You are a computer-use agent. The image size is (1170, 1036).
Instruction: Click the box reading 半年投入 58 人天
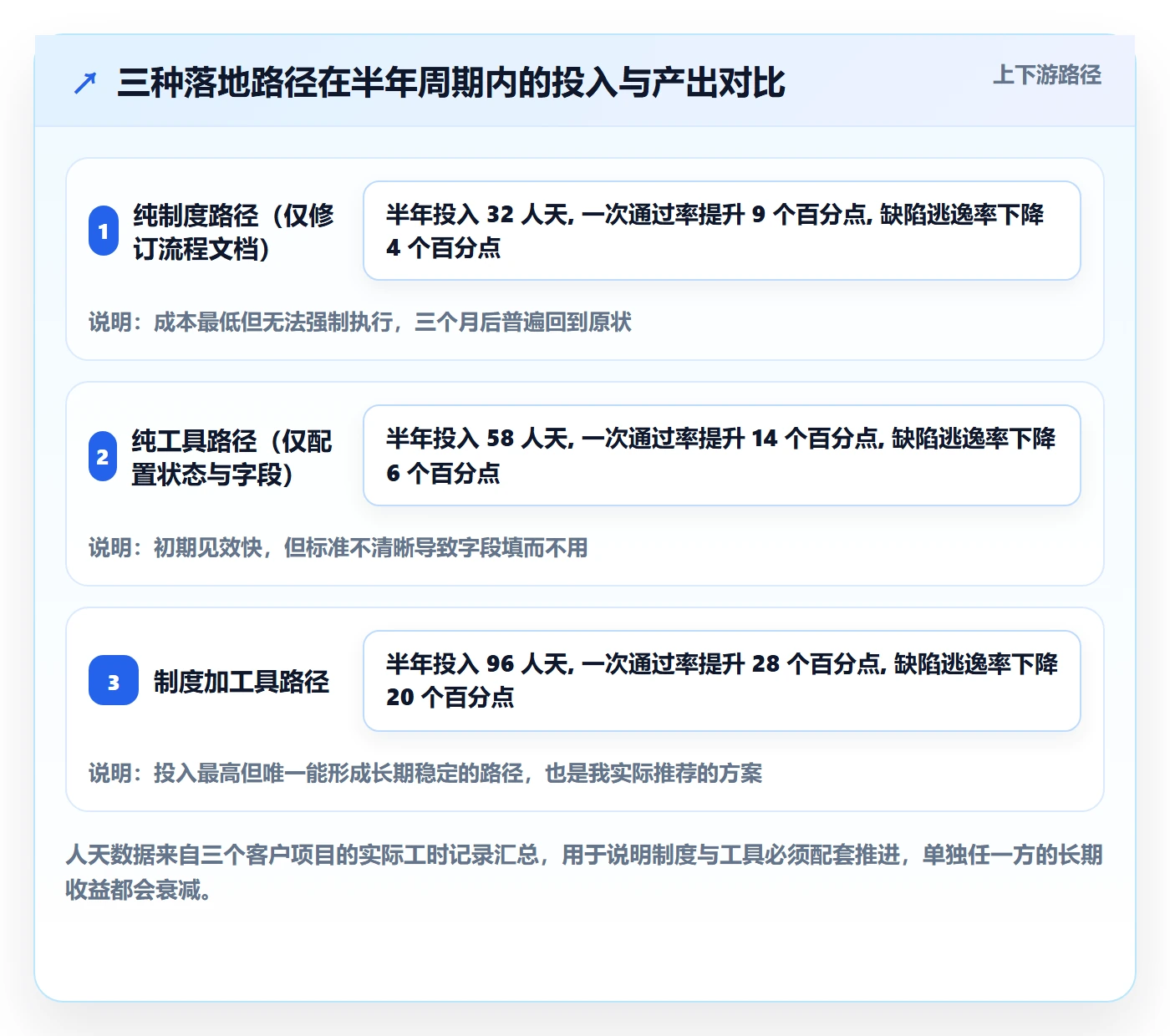722,455
